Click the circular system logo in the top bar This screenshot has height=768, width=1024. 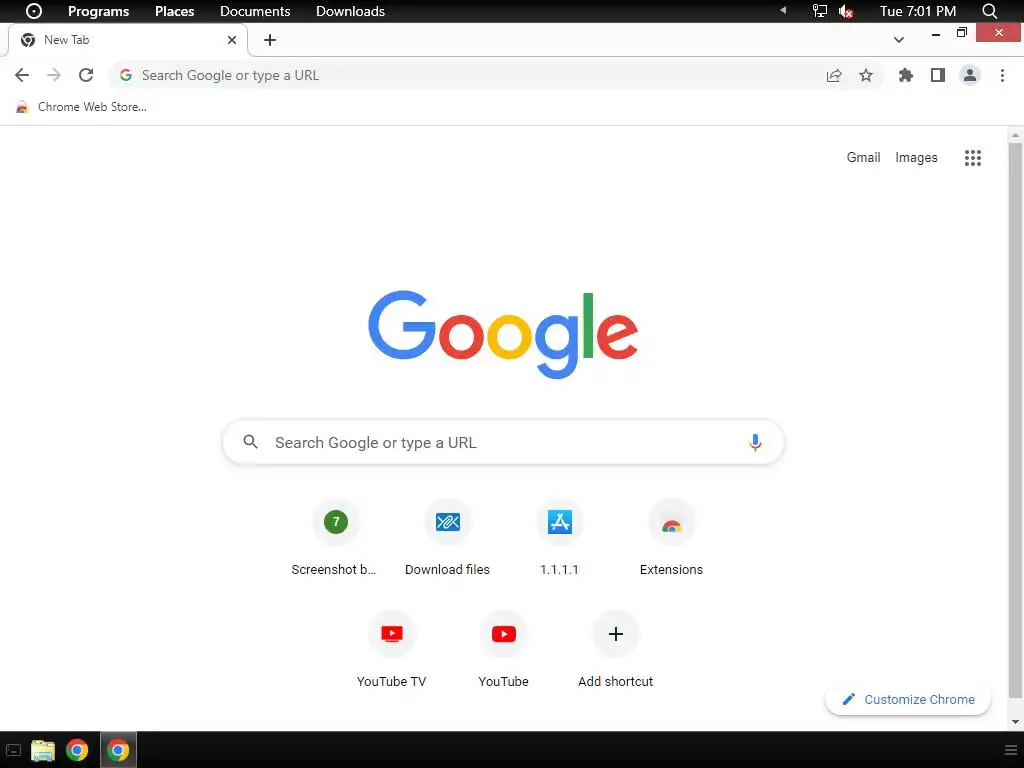tap(33, 11)
